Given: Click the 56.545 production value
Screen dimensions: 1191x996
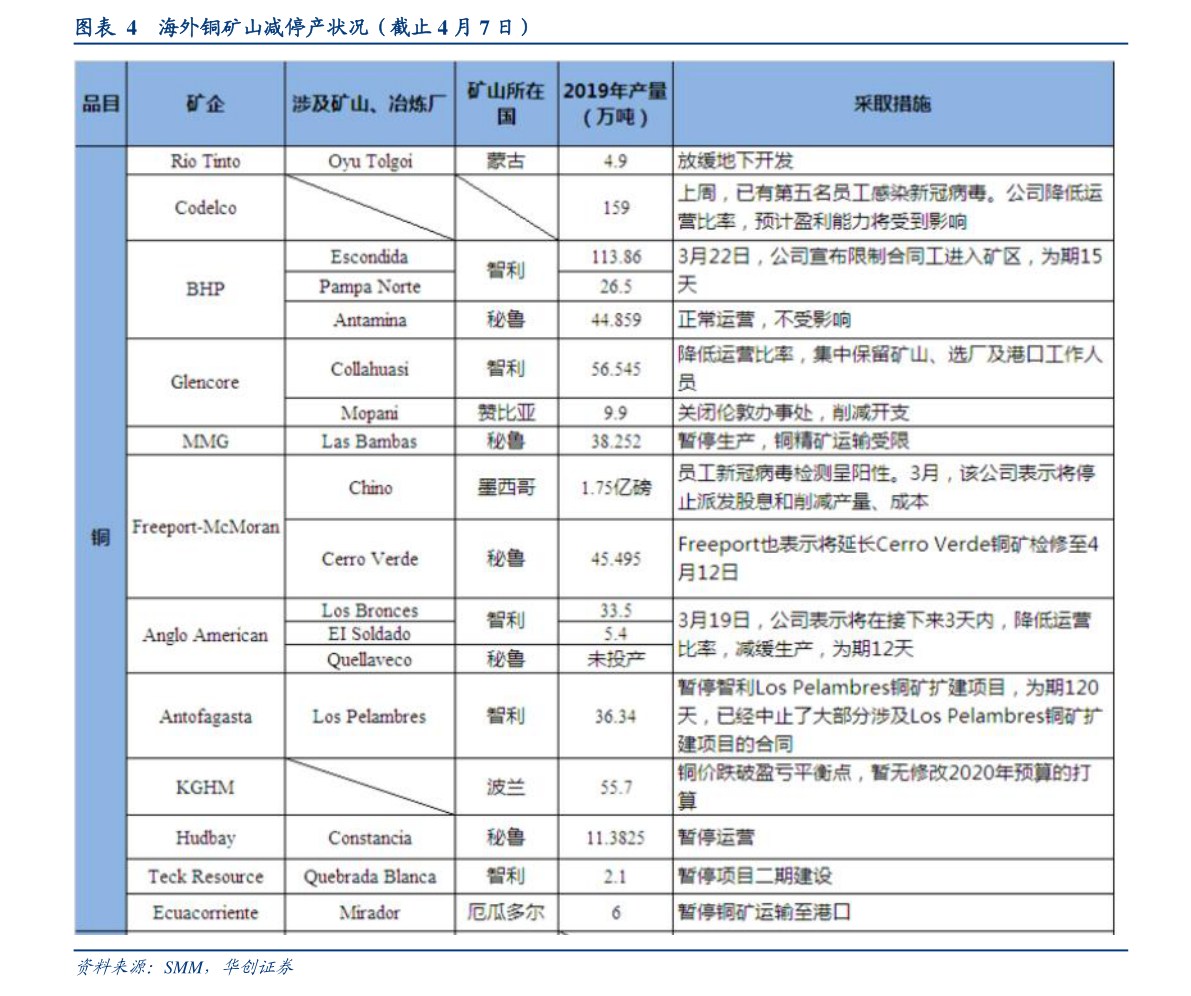Looking at the screenshot, I should tap(615, 369).
